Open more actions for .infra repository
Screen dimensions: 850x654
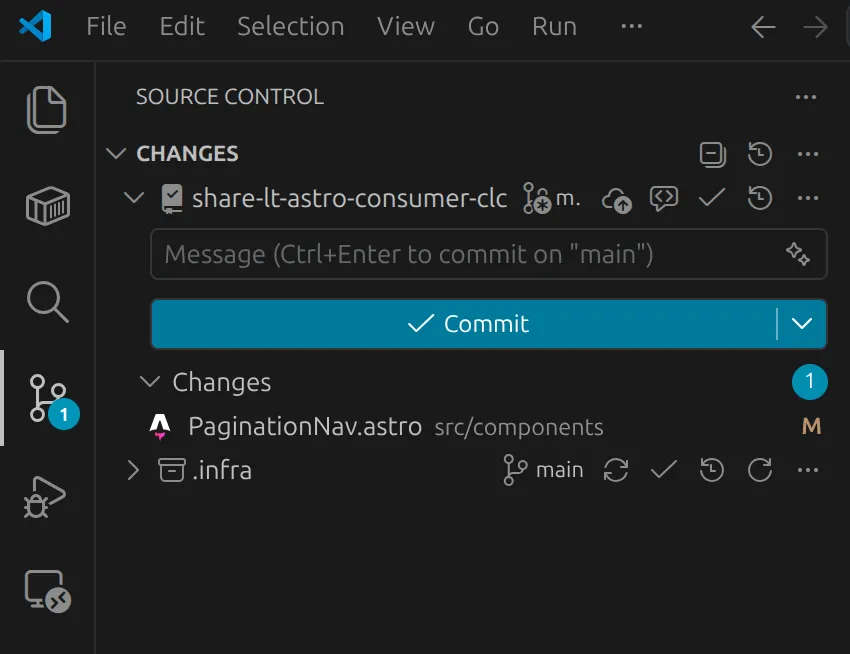pyautogui.click(x=808, y=470)
